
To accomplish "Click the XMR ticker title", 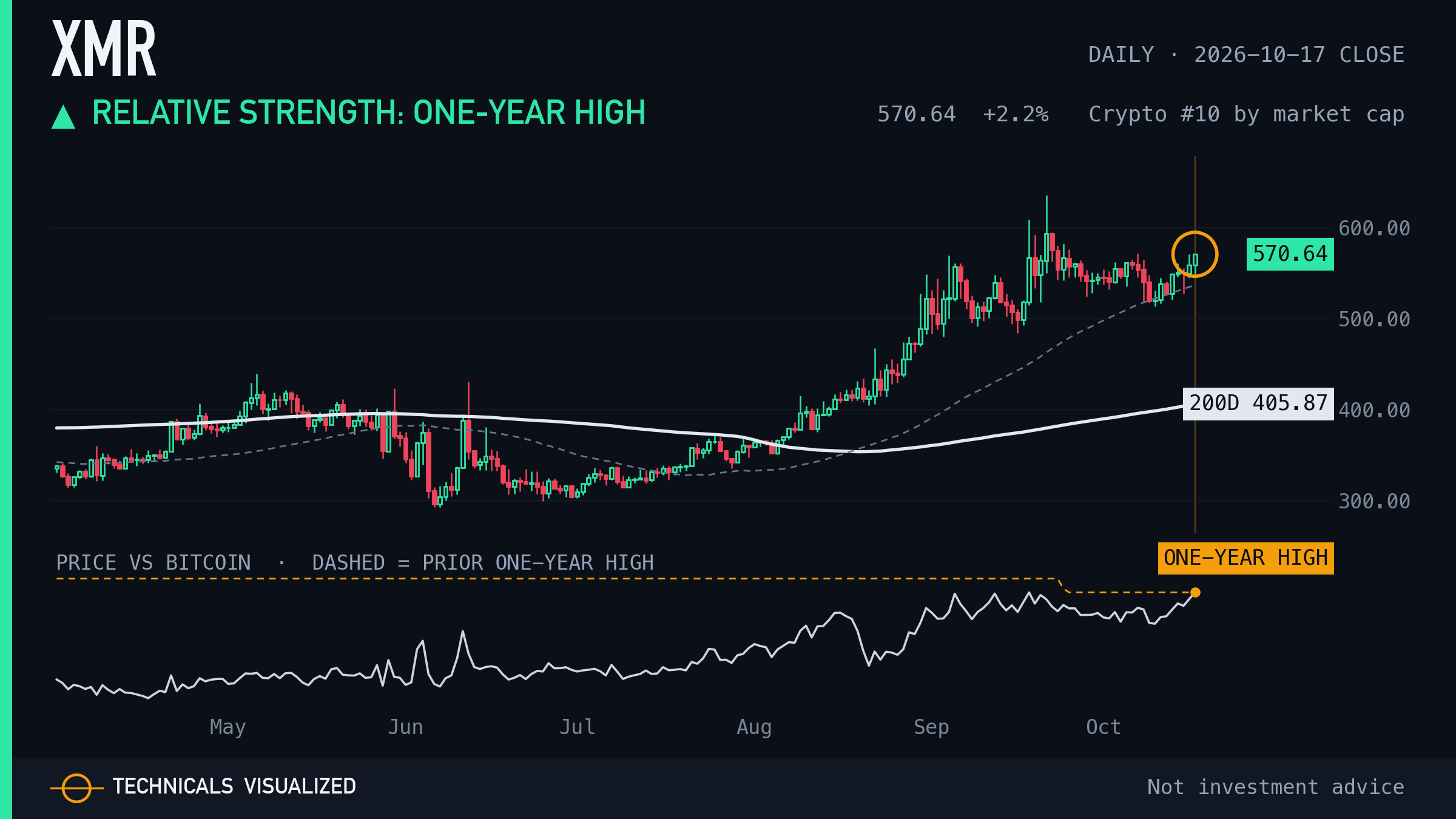I will 104,49.
